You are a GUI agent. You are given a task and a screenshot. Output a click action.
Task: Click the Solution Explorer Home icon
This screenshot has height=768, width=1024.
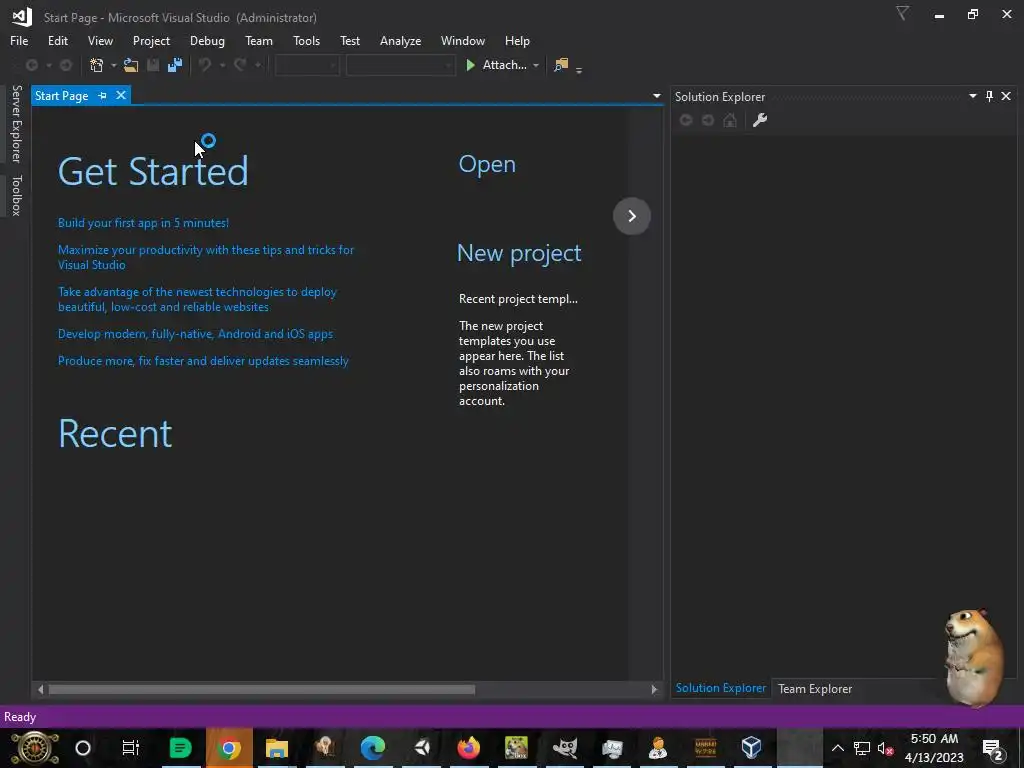(730, 120)
